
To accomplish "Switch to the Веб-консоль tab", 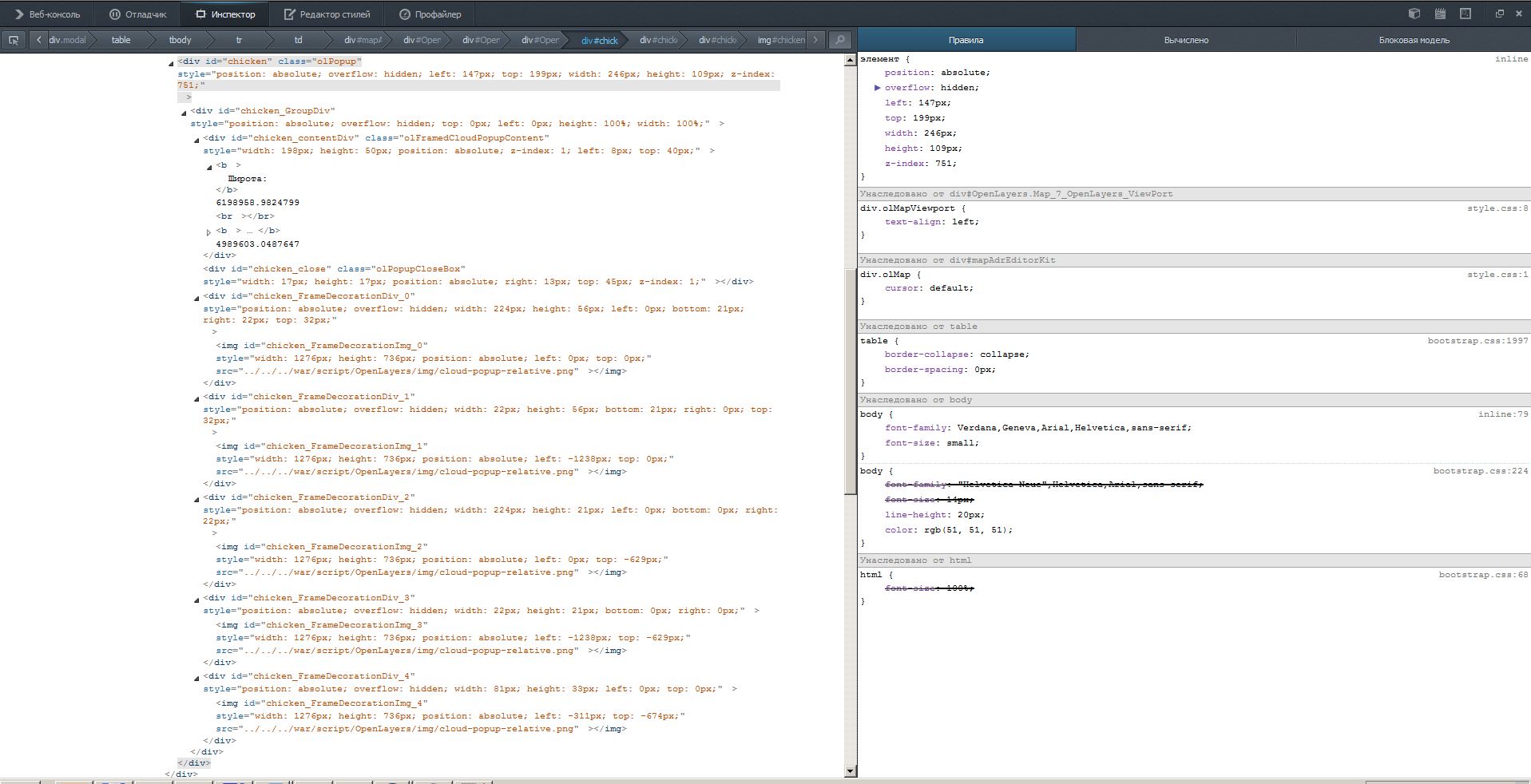I will pyautogui.click(x=47, y=14).
